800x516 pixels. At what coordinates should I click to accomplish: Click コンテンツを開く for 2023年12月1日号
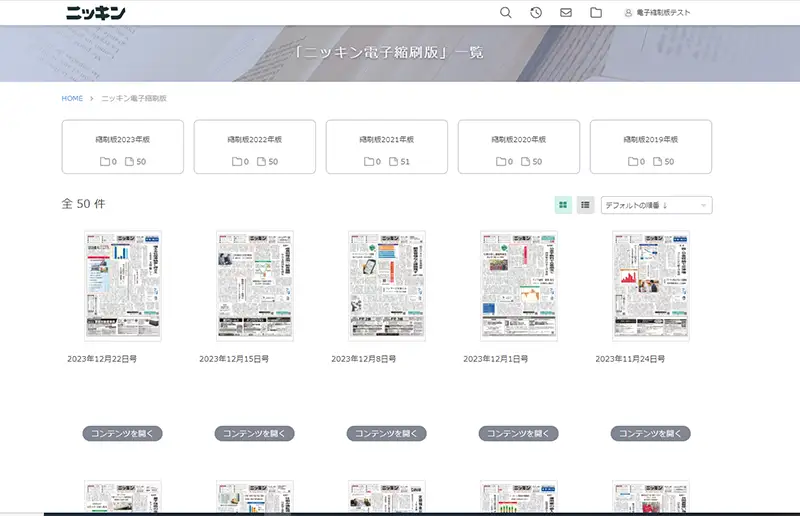pyautogui.click(x=519, y=434)
